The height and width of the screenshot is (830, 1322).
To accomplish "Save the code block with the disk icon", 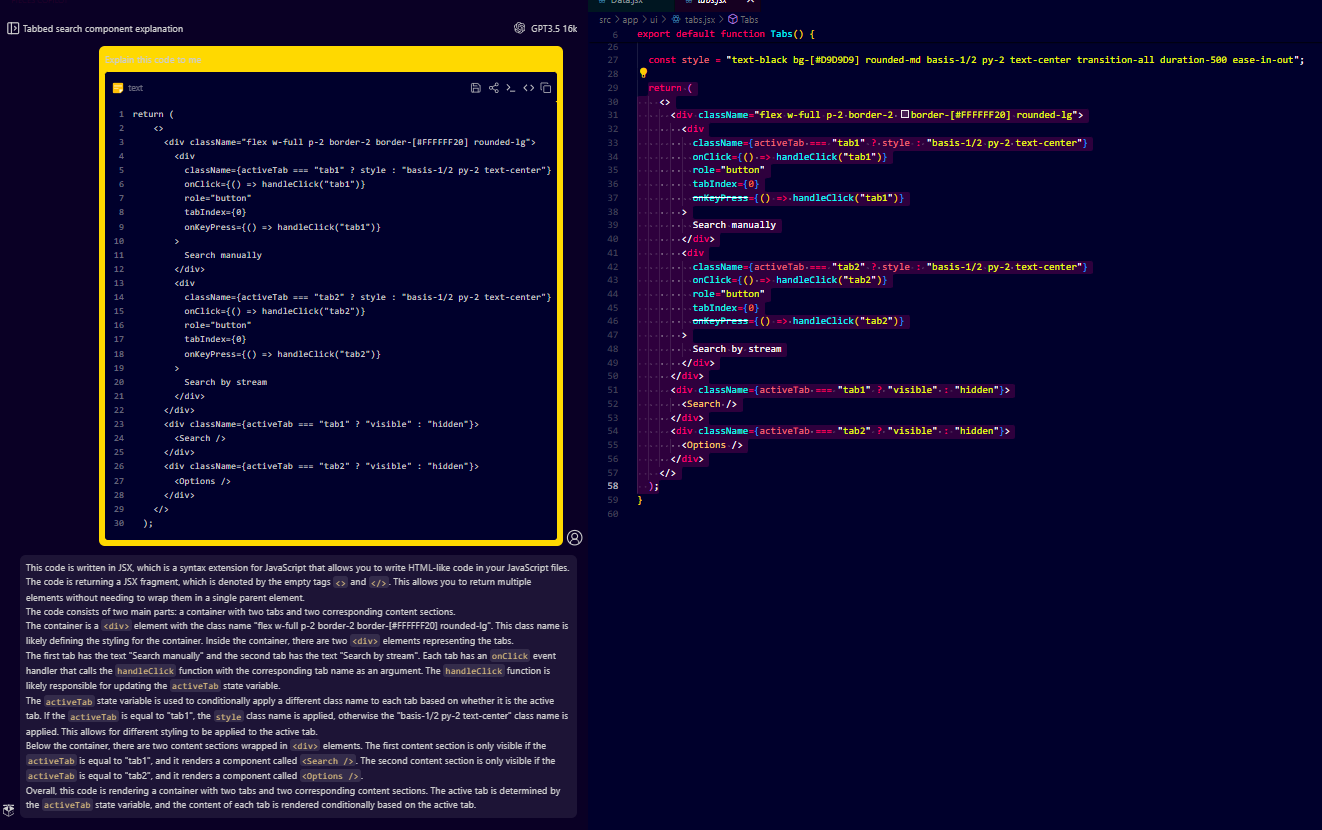I will (x=476, y=88).
